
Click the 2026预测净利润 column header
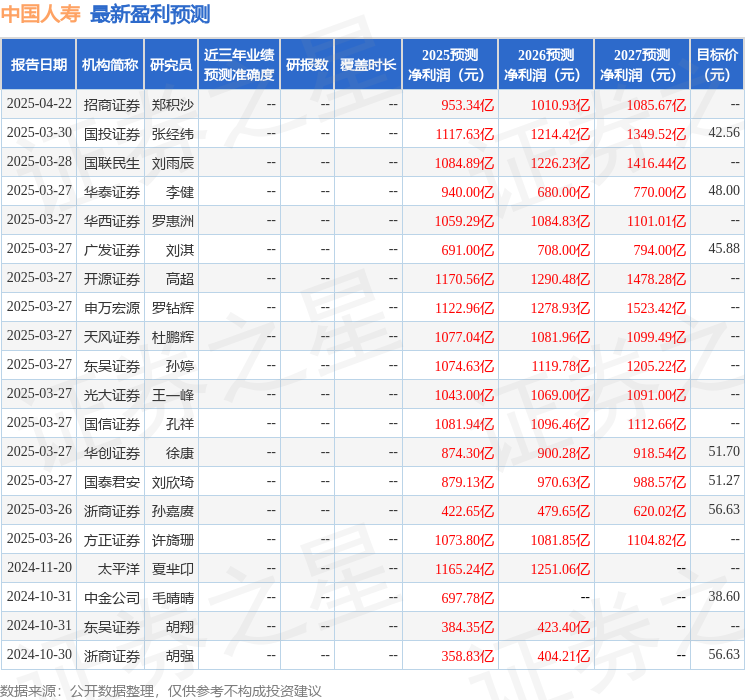coord(546,65)
